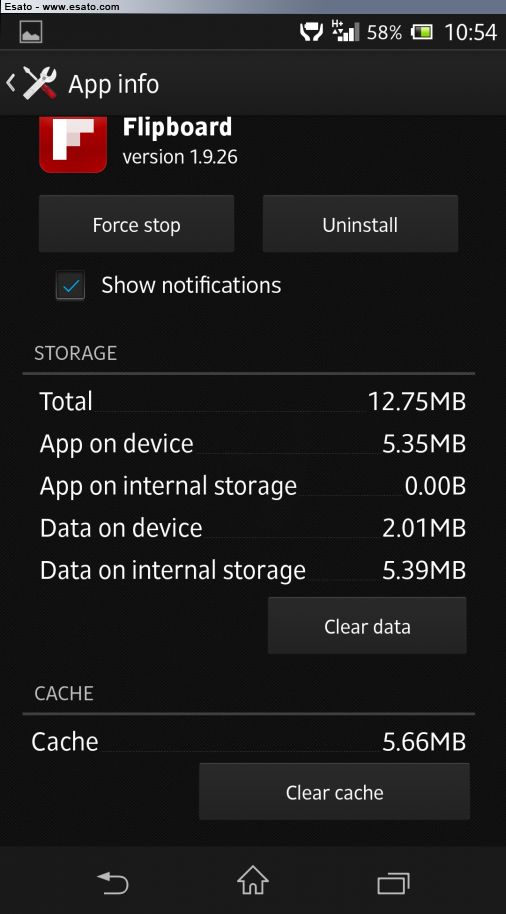Uncheck the Show notifications checkbox
The image size is (506, 914).
tap(71, 286)
